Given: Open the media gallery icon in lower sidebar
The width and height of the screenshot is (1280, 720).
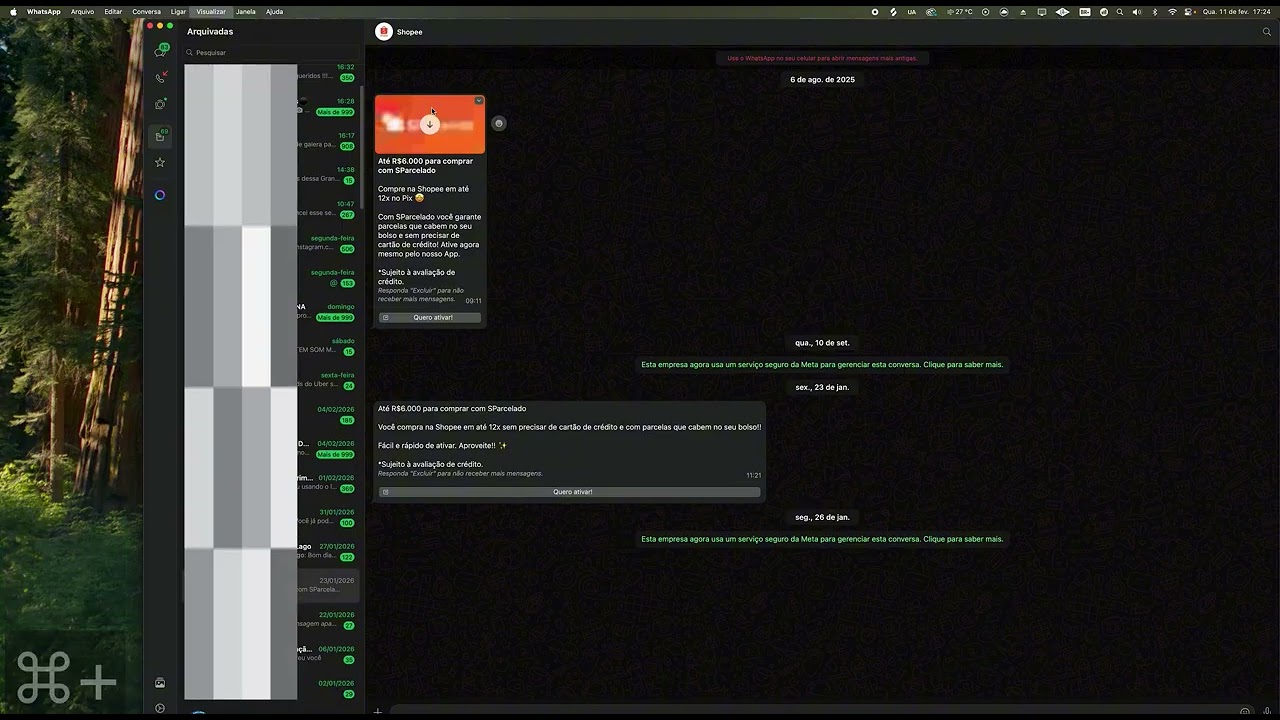Looking at the screenshot, I should (160, 683).
